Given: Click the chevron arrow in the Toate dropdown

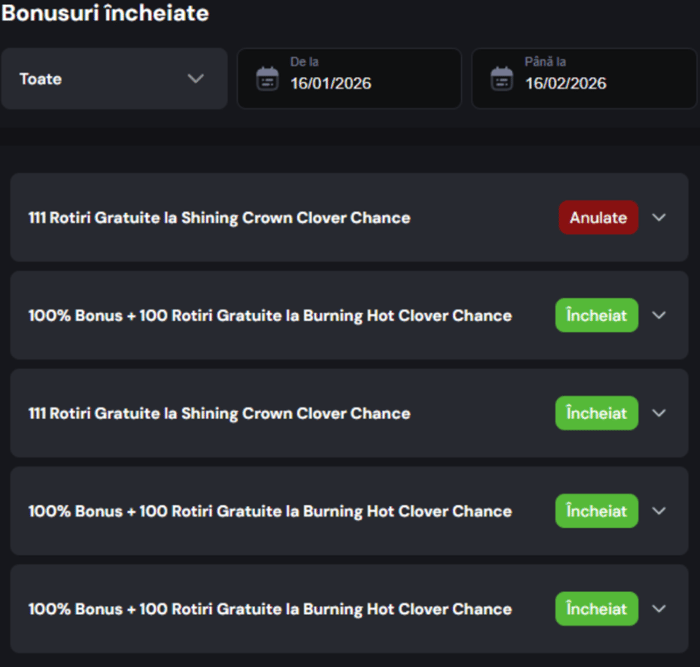Looking at the screenshot, I should (x=196, y=79).
